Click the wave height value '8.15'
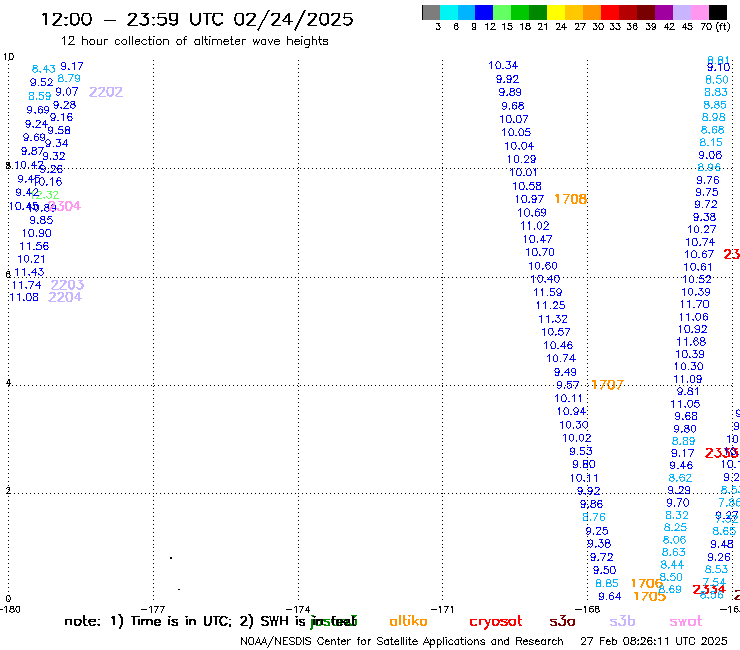Screen dimensions: 740x650 click(711, 142)
